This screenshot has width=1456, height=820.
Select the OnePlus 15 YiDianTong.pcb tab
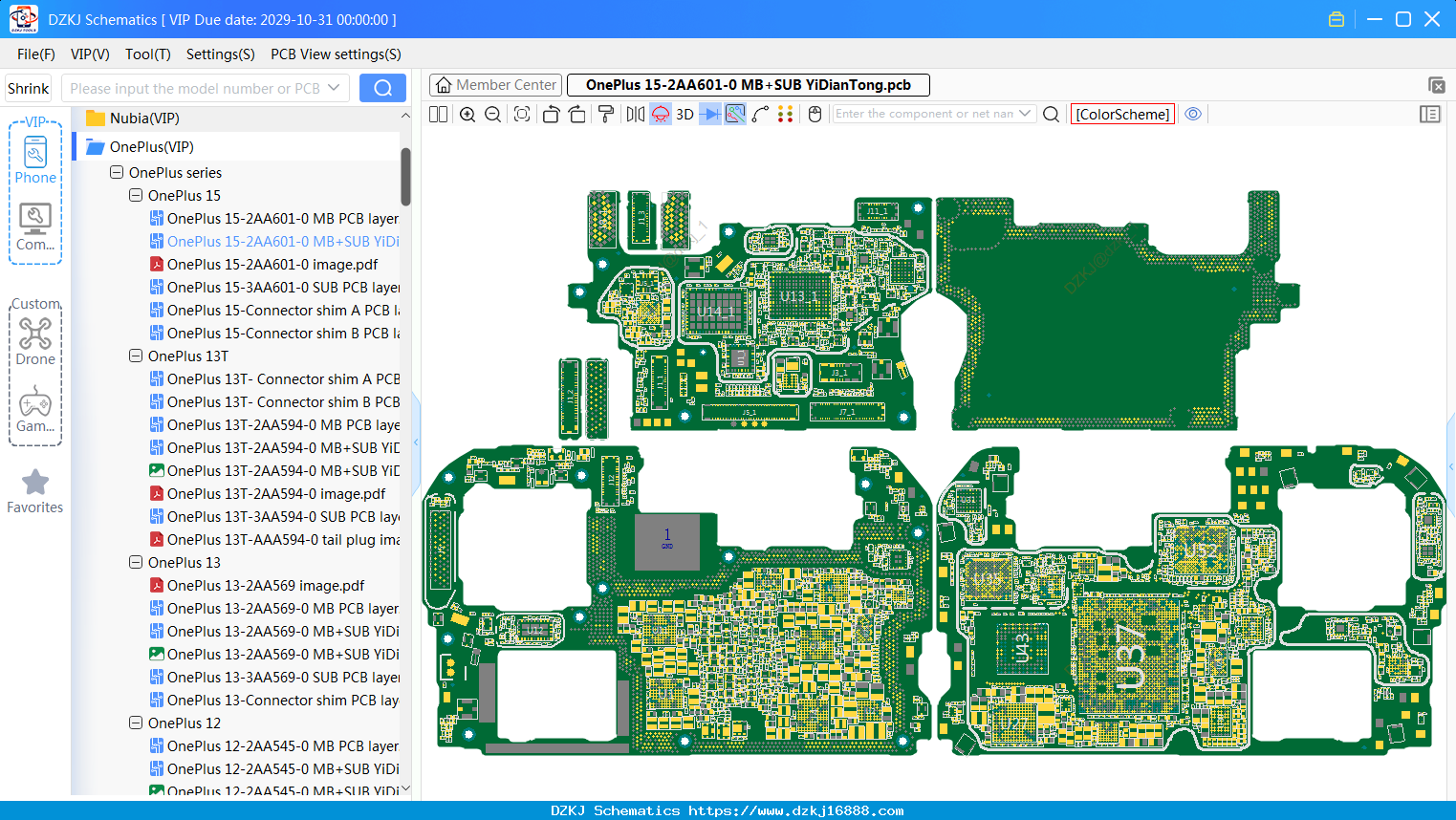click(x=749, y=85)
